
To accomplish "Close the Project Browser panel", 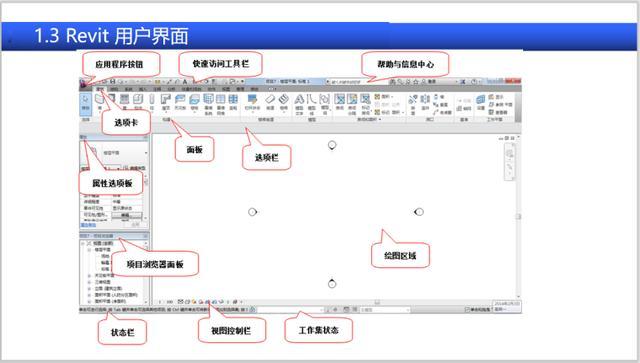I will point(145,236).
